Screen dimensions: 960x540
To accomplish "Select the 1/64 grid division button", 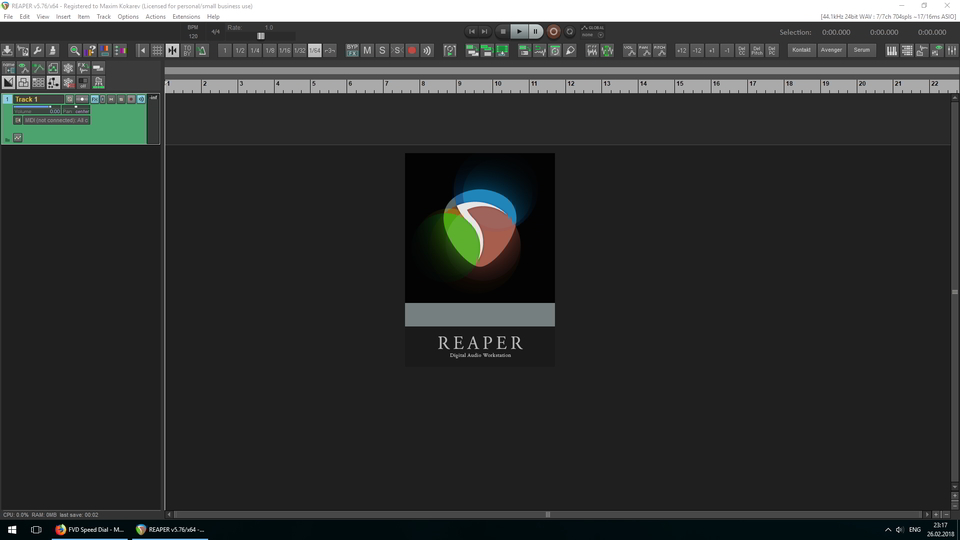I will coord(315,50).
